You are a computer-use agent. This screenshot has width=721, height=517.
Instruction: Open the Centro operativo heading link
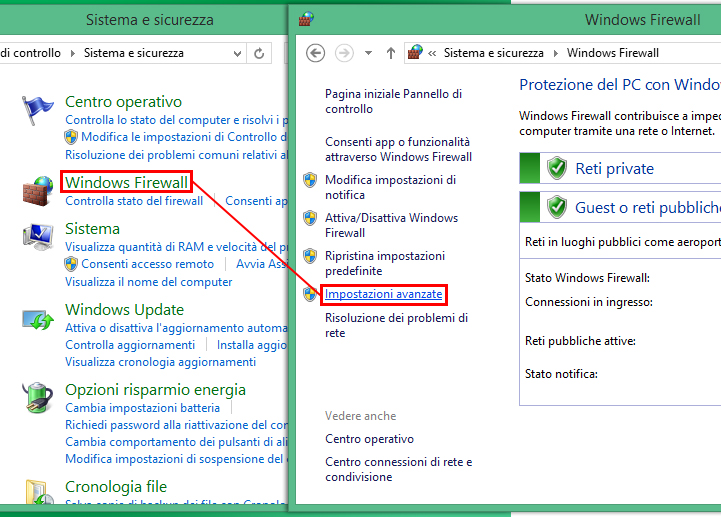tap(123, 102)
